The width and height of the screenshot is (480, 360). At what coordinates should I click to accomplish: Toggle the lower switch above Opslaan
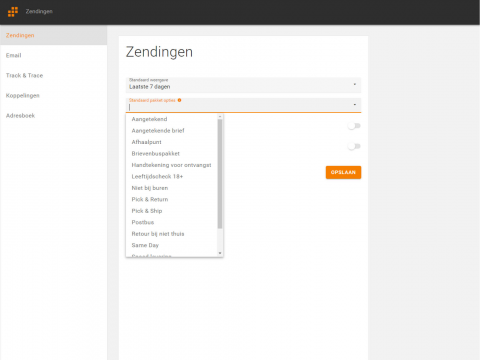click(x=354, y=146)
